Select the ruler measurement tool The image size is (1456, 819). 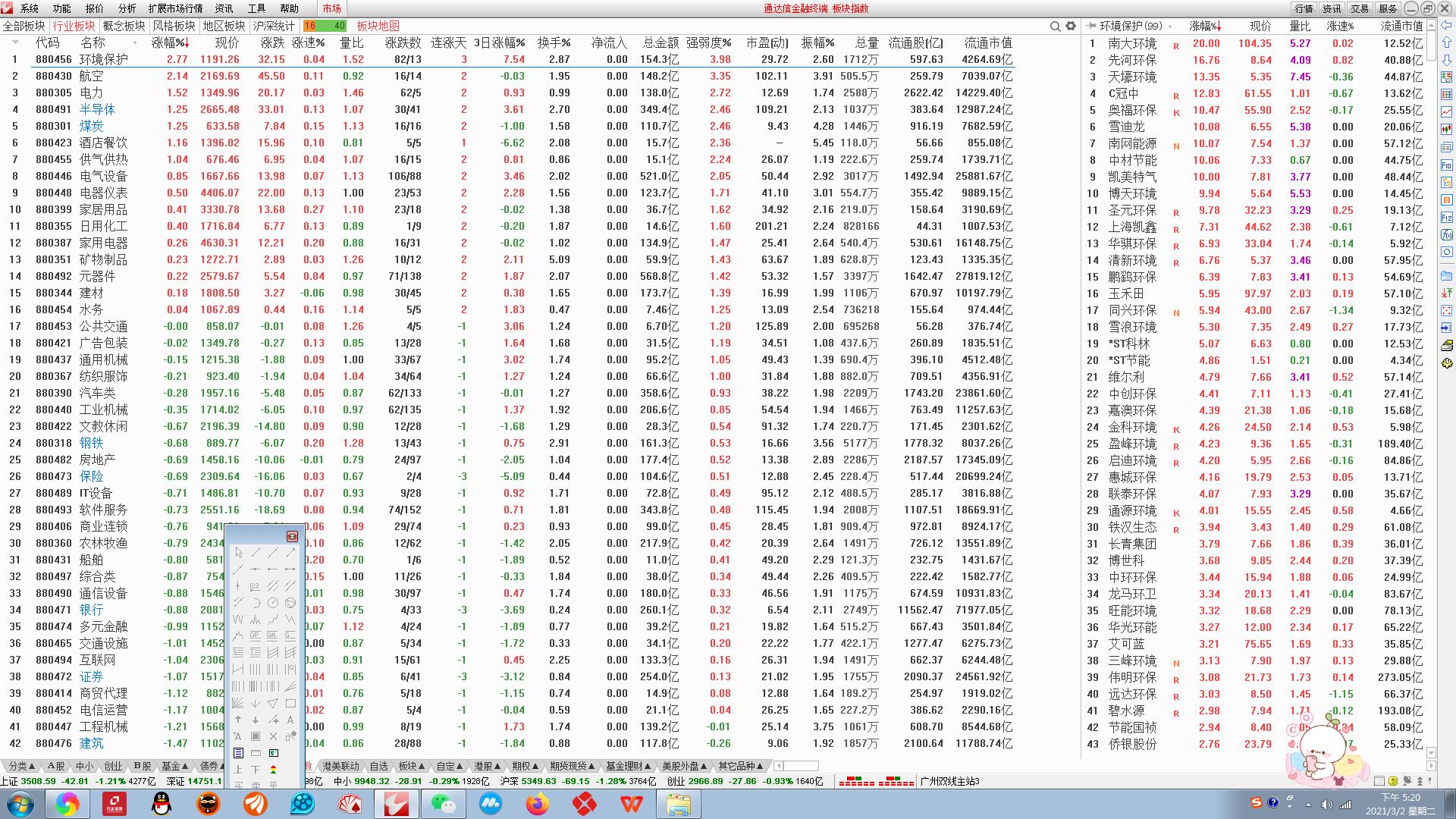click(256, 753)
